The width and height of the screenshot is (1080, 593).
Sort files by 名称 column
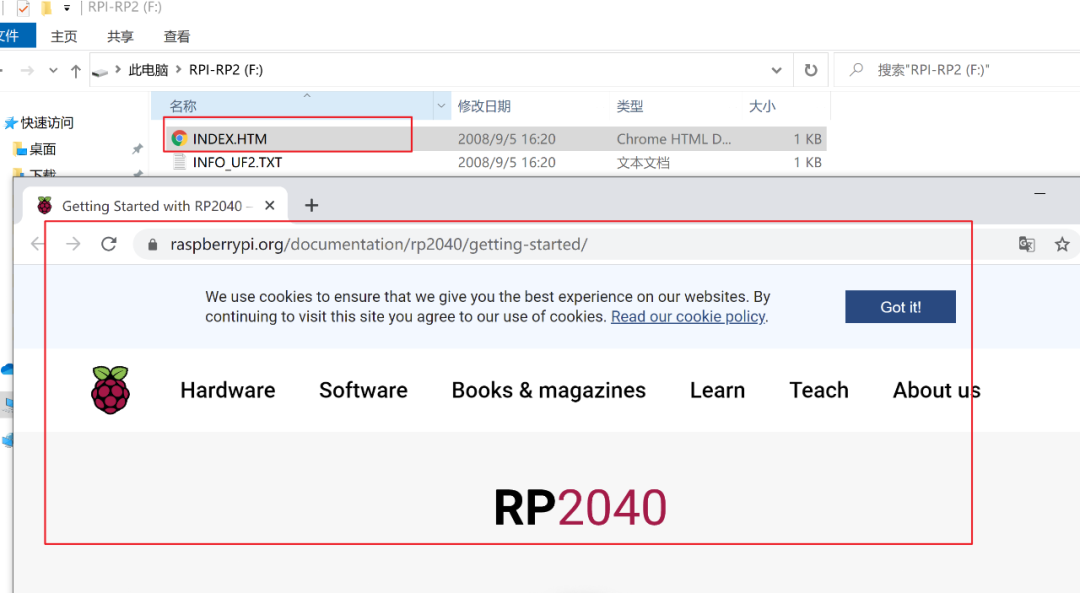click(183, 106)
